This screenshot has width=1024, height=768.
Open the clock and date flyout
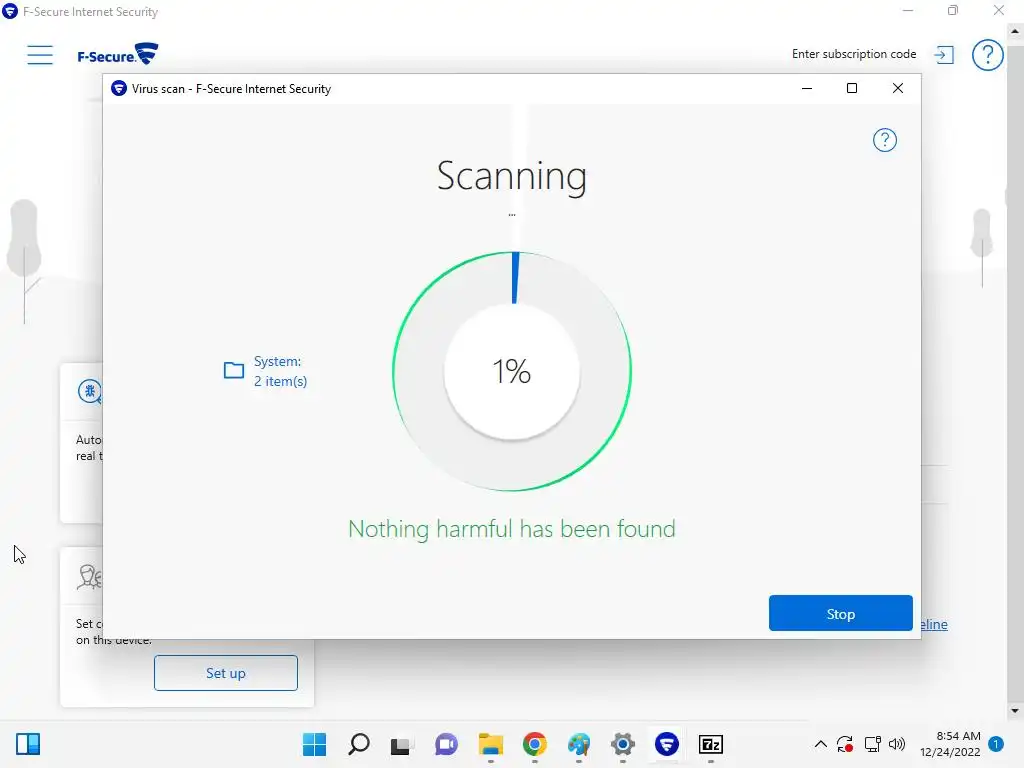point(950,744)
